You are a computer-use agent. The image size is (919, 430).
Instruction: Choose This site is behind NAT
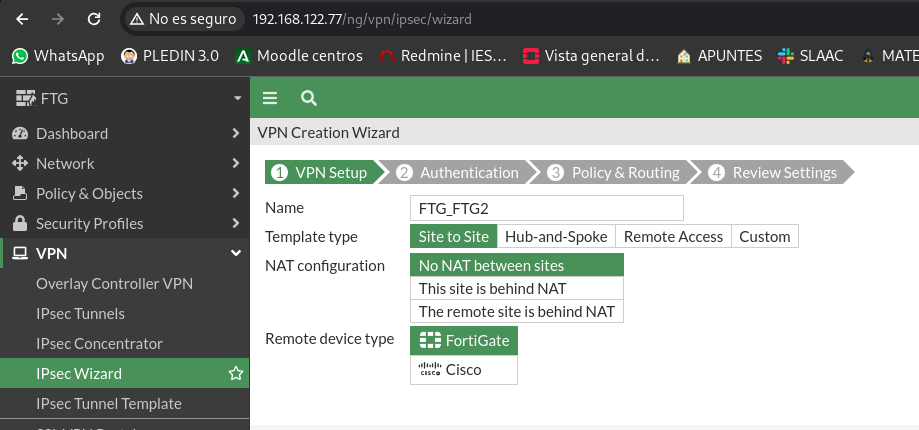(x=516, y=288)
